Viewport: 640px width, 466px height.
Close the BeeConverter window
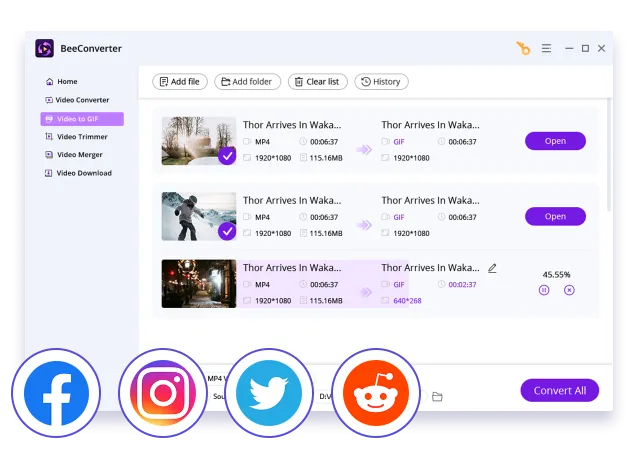pyautogui.click(x=601, y=48)
